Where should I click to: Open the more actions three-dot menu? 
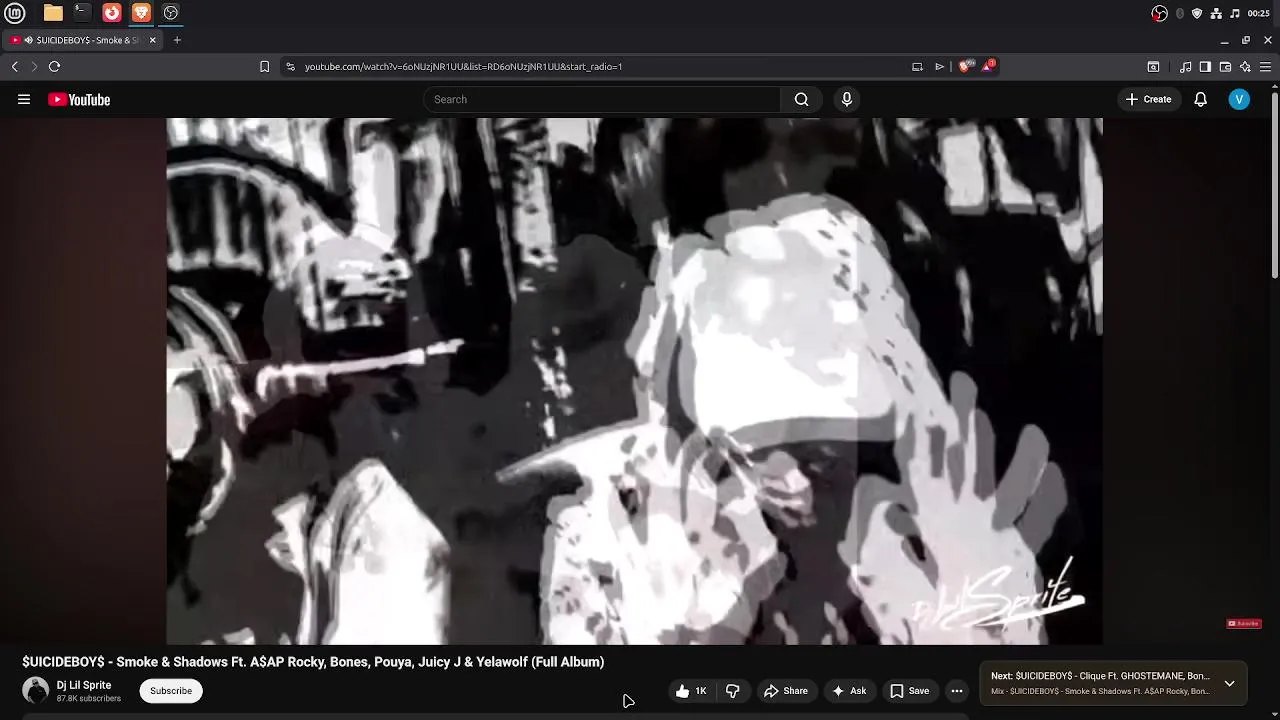(957, 691)
